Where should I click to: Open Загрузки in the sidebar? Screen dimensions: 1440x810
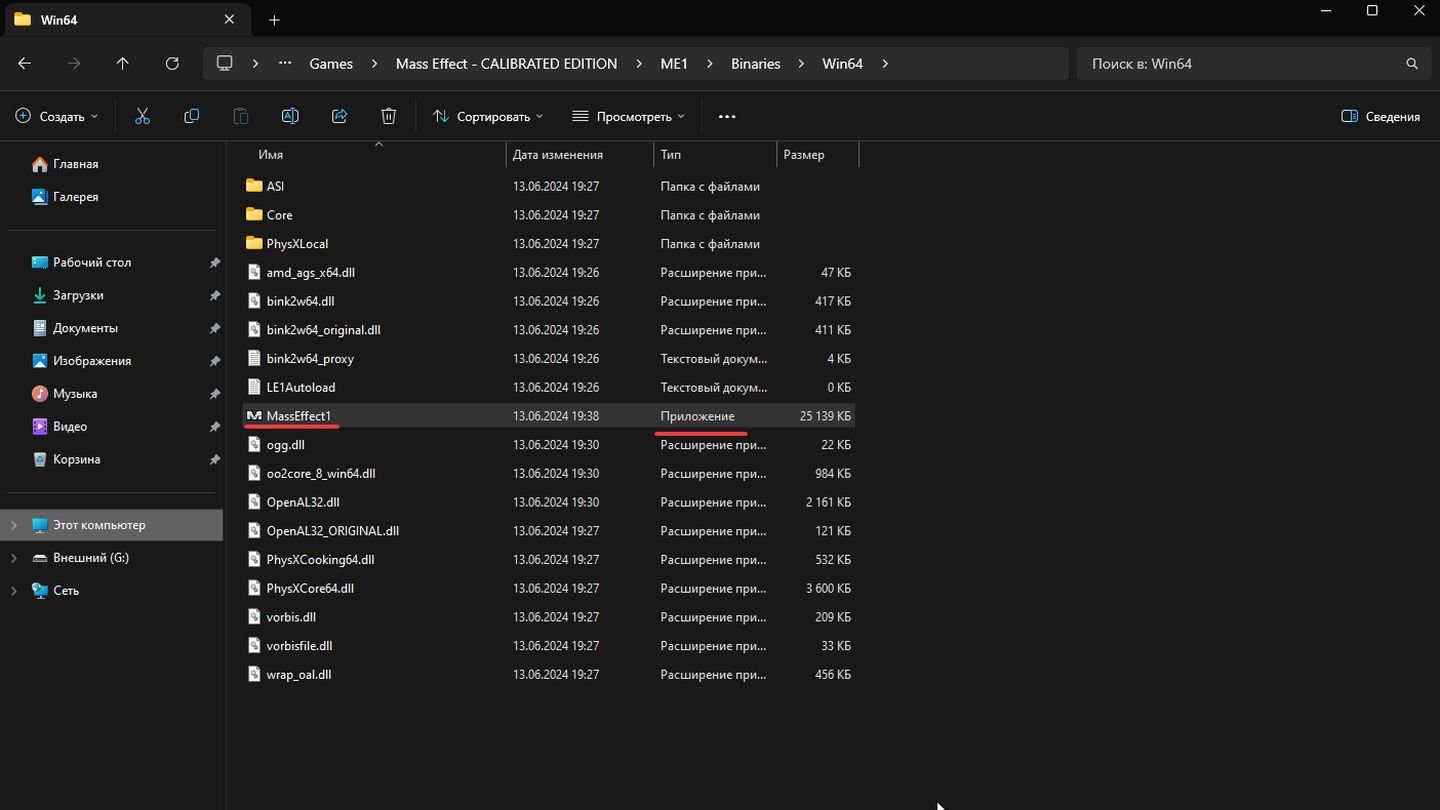click(x=68, y=295)
